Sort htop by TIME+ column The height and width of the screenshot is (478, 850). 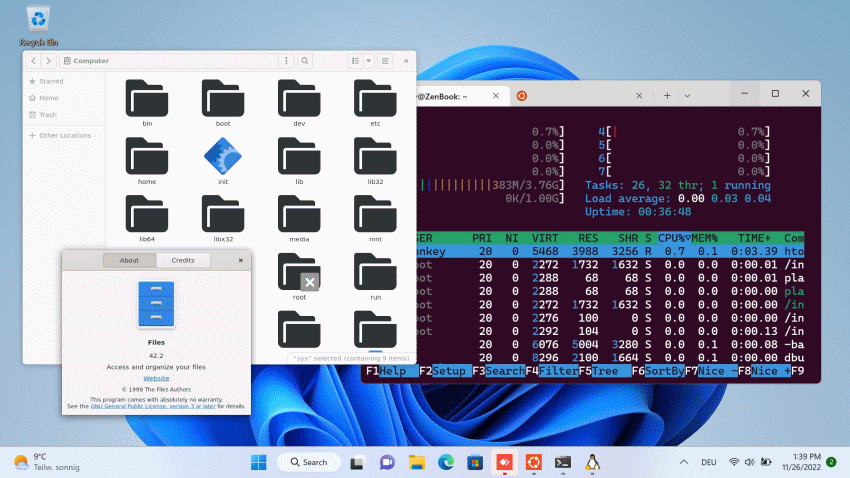(x=754, y=238)
